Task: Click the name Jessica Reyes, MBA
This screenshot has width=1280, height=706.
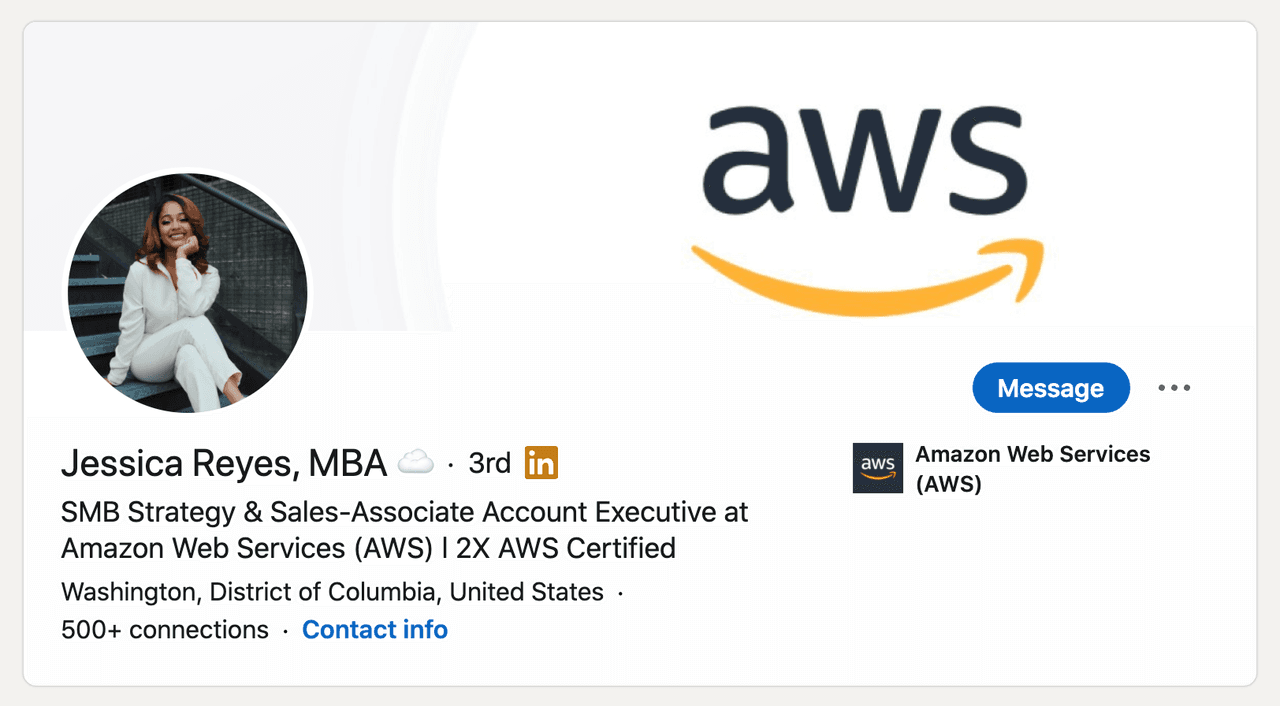Action: coord(223,463)
